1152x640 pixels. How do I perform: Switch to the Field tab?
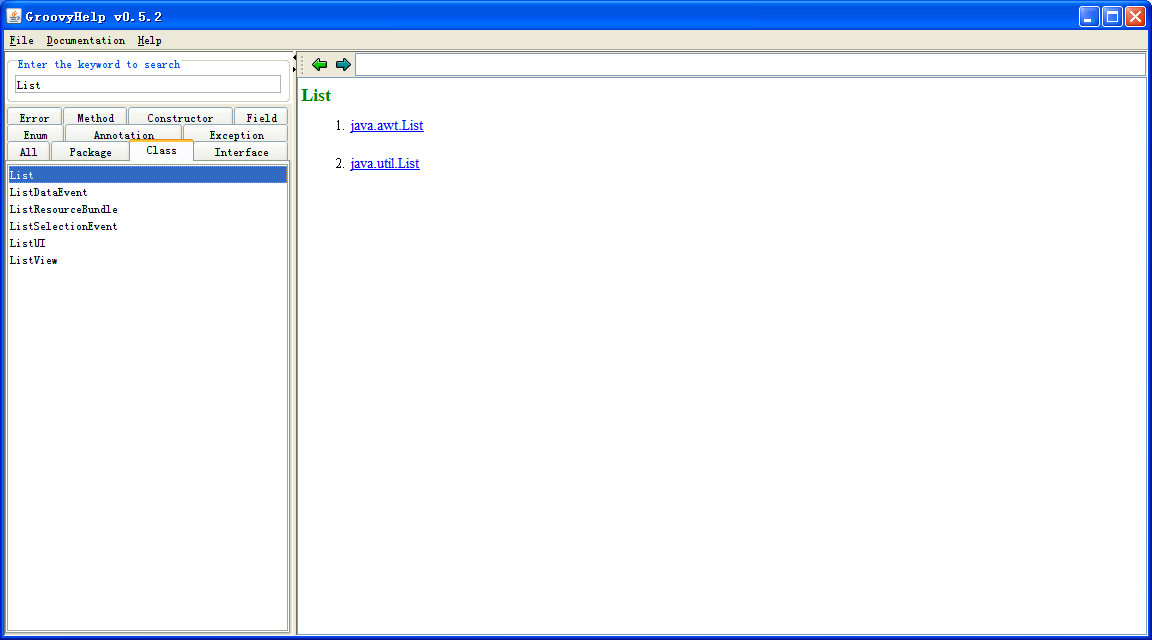coord(262,118)
